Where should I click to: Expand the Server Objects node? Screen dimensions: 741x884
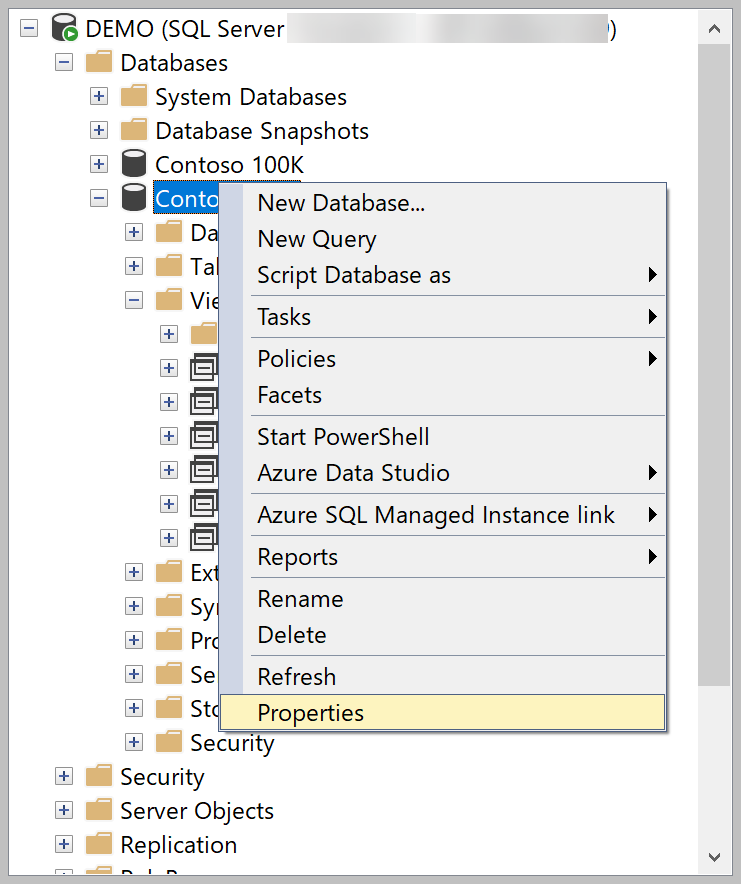pyautogui.click(x=64, y=810)
